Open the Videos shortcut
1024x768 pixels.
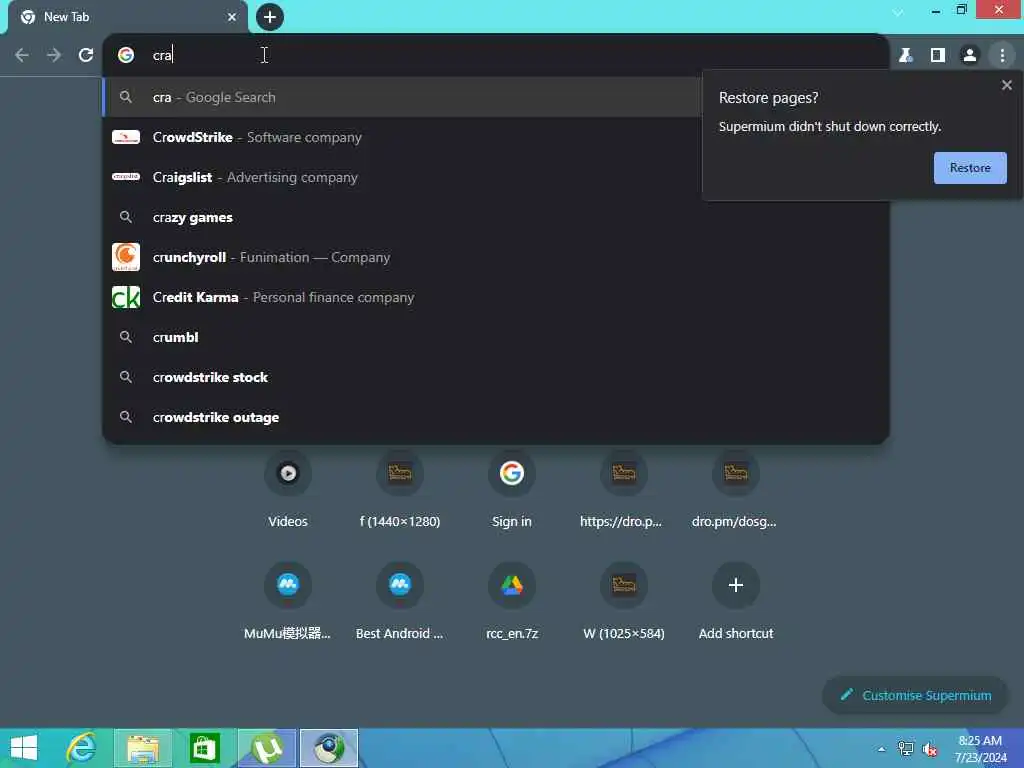point(288,488)
